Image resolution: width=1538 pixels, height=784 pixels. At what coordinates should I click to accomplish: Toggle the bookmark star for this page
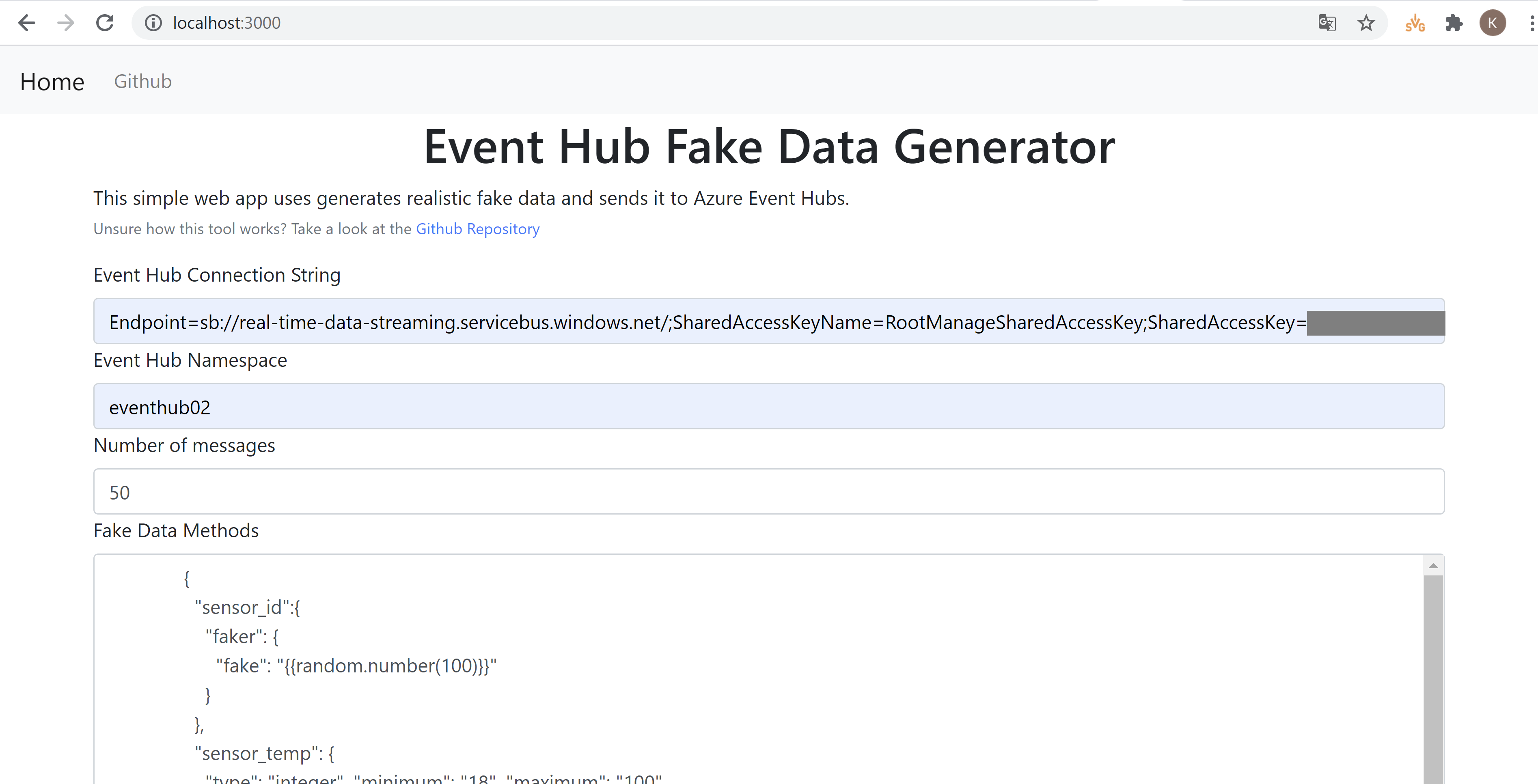[x=1366, y=23]
